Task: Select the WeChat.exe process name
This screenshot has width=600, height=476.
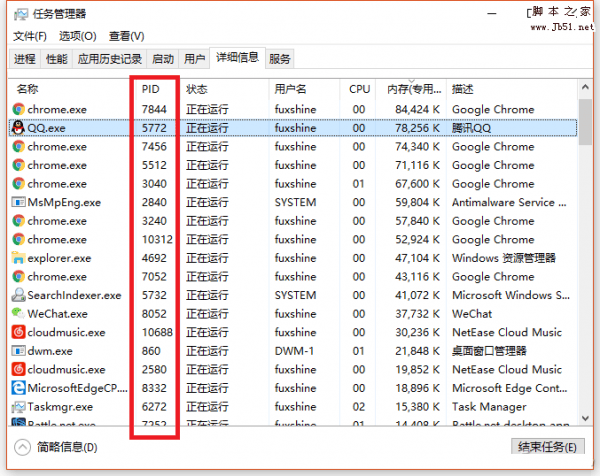Action: click(58, 314)
